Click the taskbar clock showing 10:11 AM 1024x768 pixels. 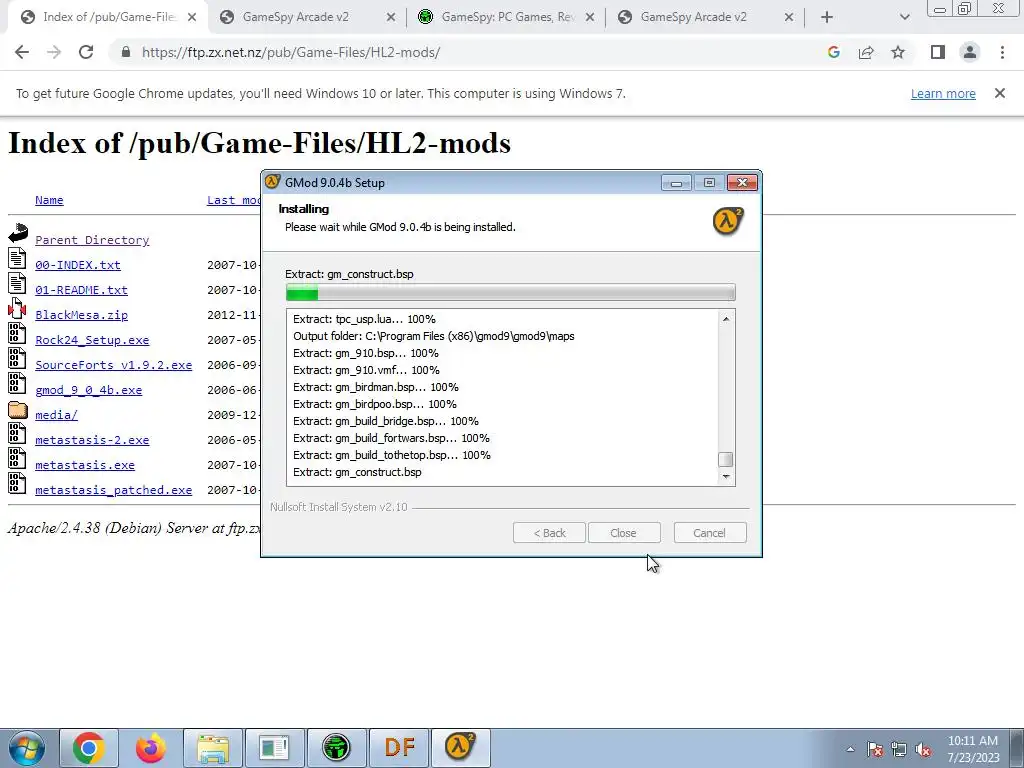pyautogui.click(x=973, y=749)
